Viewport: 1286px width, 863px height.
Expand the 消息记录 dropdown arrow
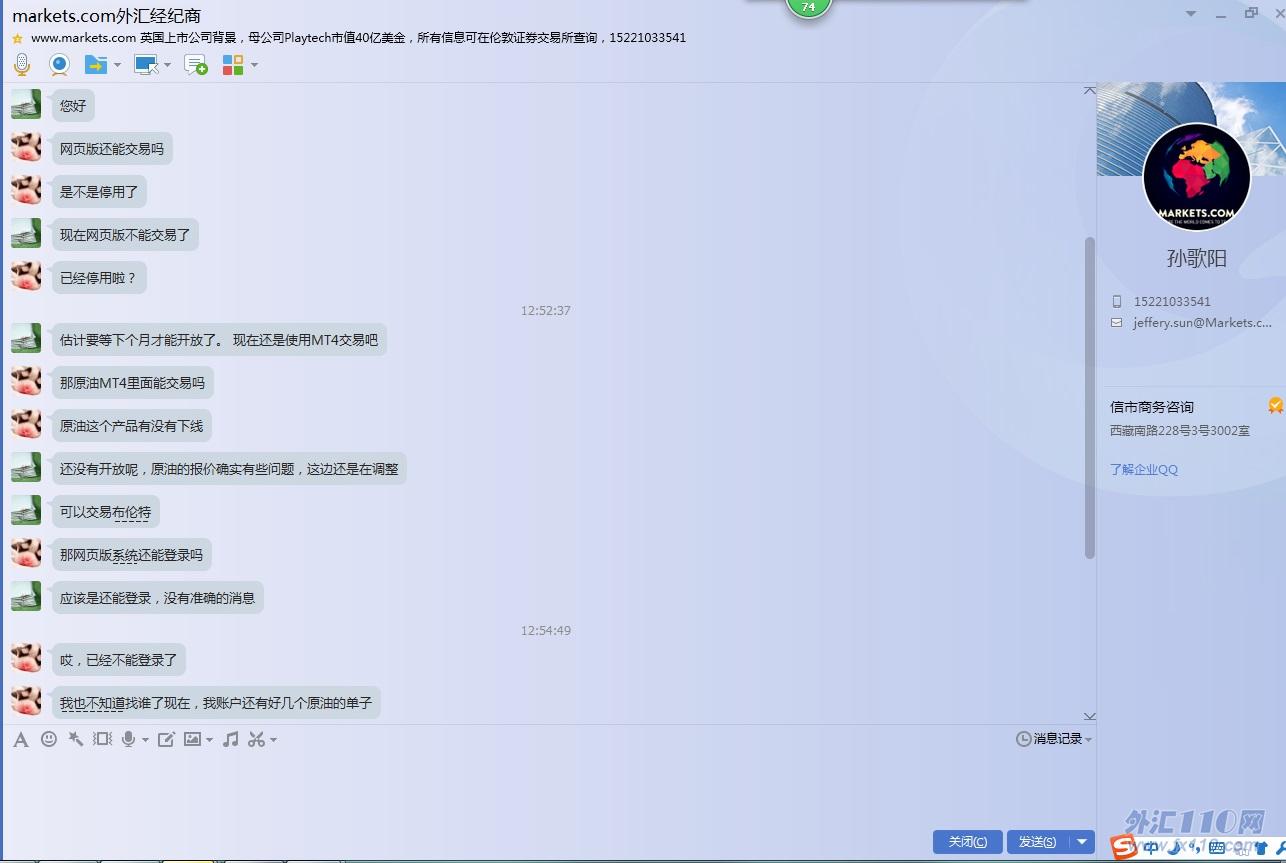click(1089, 740)
